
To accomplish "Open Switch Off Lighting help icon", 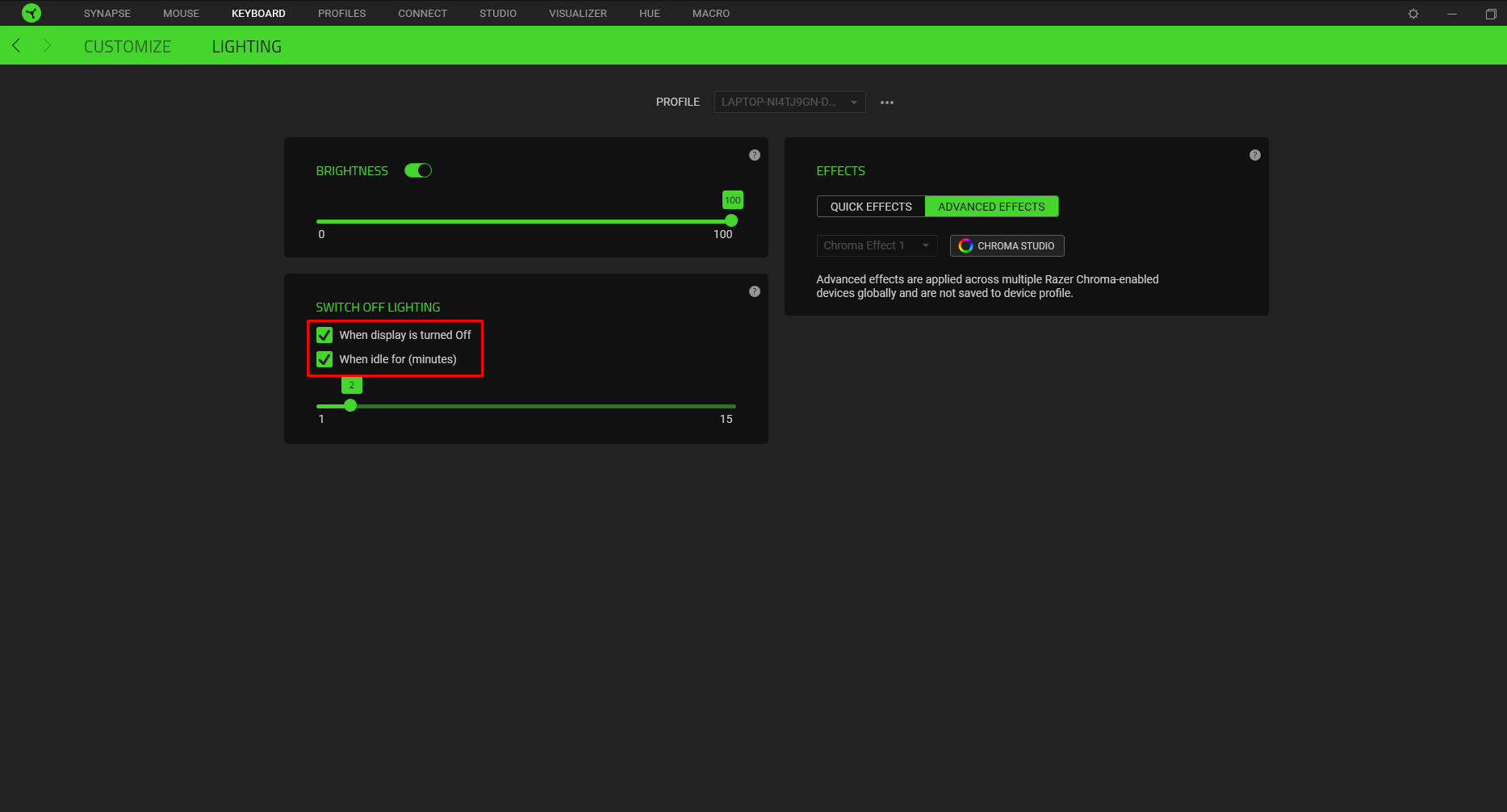I will (x=755, y=291).
